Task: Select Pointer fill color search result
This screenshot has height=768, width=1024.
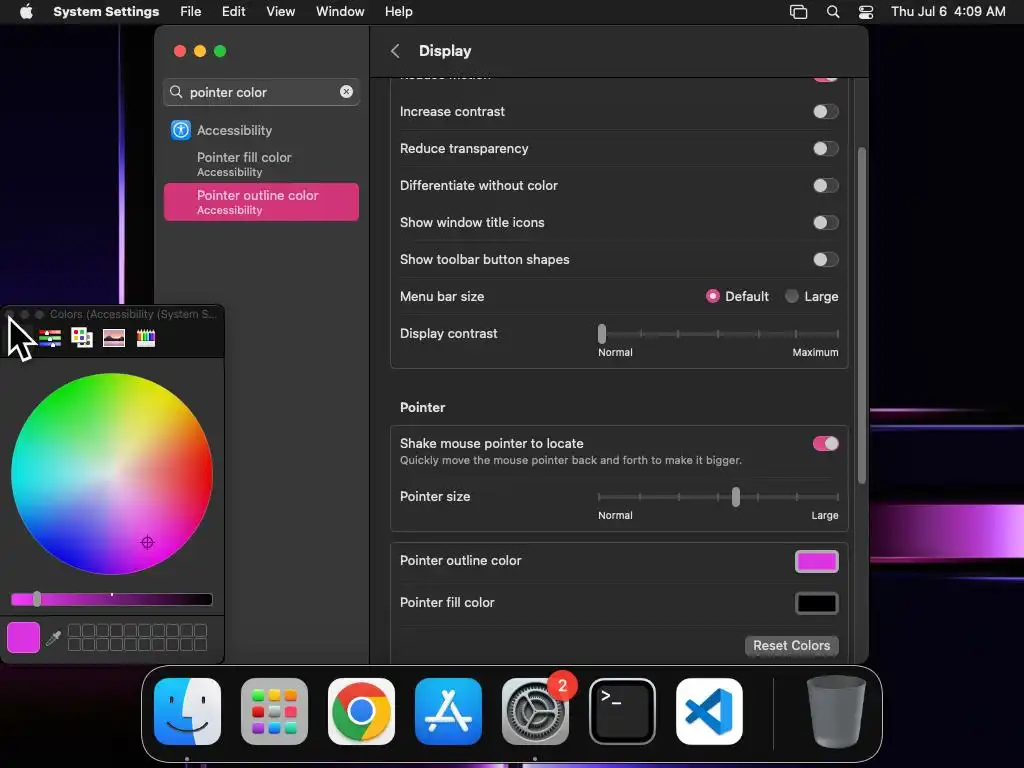Action: [261, 164]
